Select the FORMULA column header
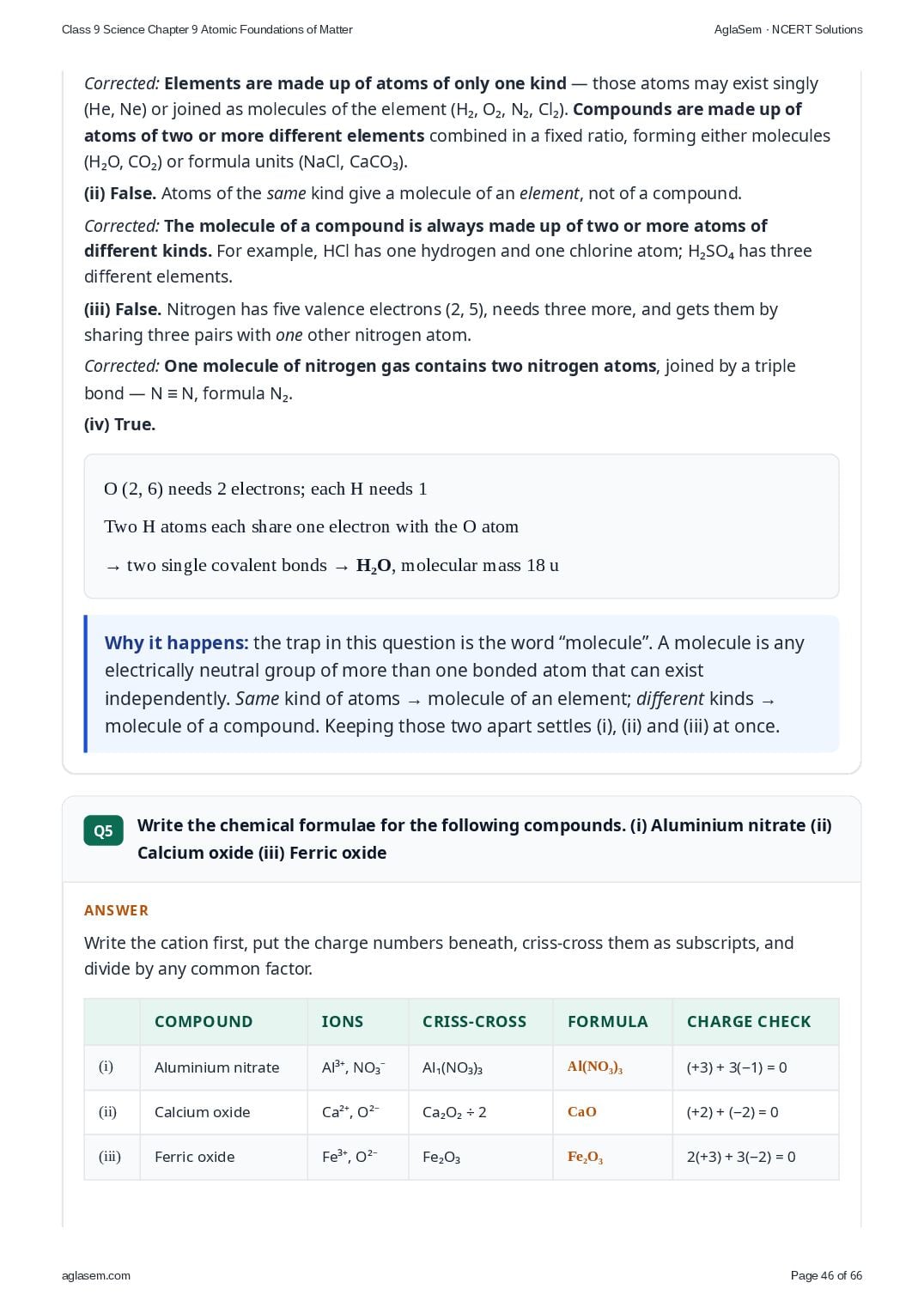Image resolution: width=924 pixels, height=1307 pixels. point(608,1021)
